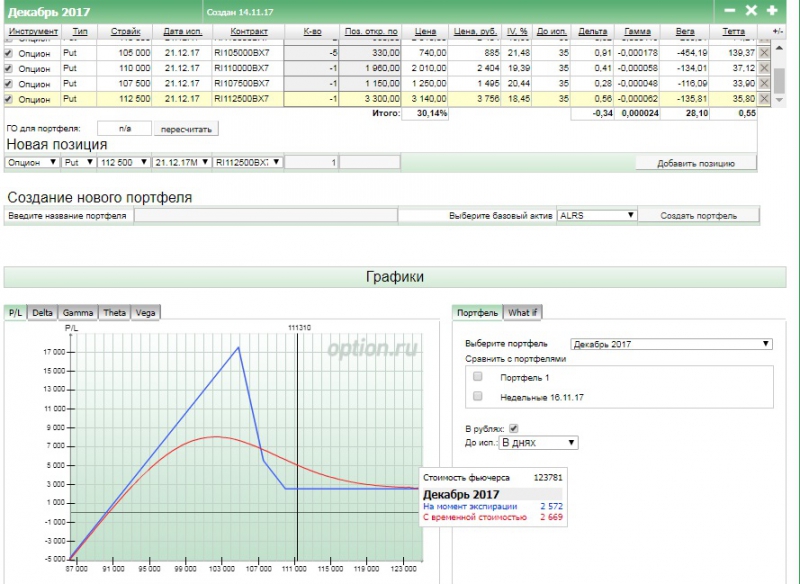Switch to the Gamma chart tab

[78, 313]
